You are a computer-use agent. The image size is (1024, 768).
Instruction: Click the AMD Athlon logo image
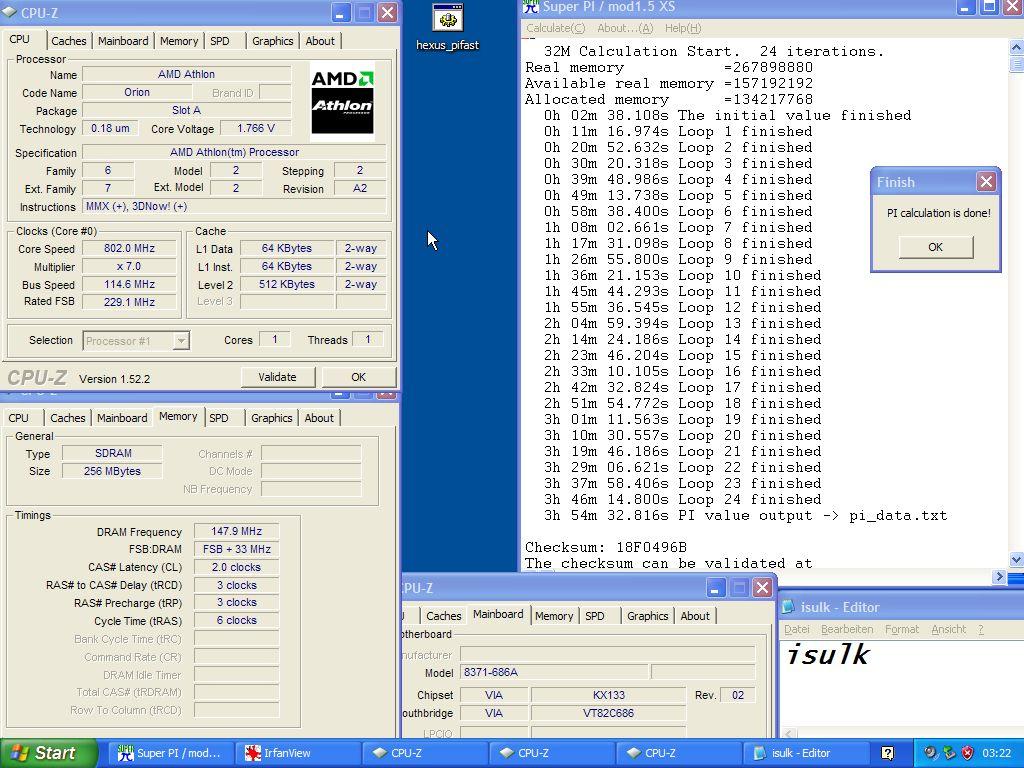tap(342, 102)
